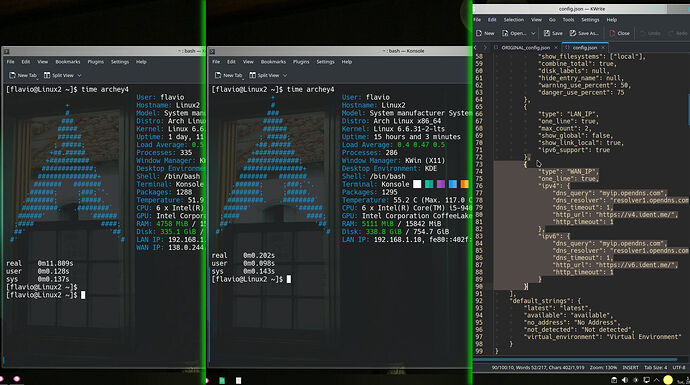
Task: Click the green taskbar icon under middle Konsole
Action: tap(222, 381)
